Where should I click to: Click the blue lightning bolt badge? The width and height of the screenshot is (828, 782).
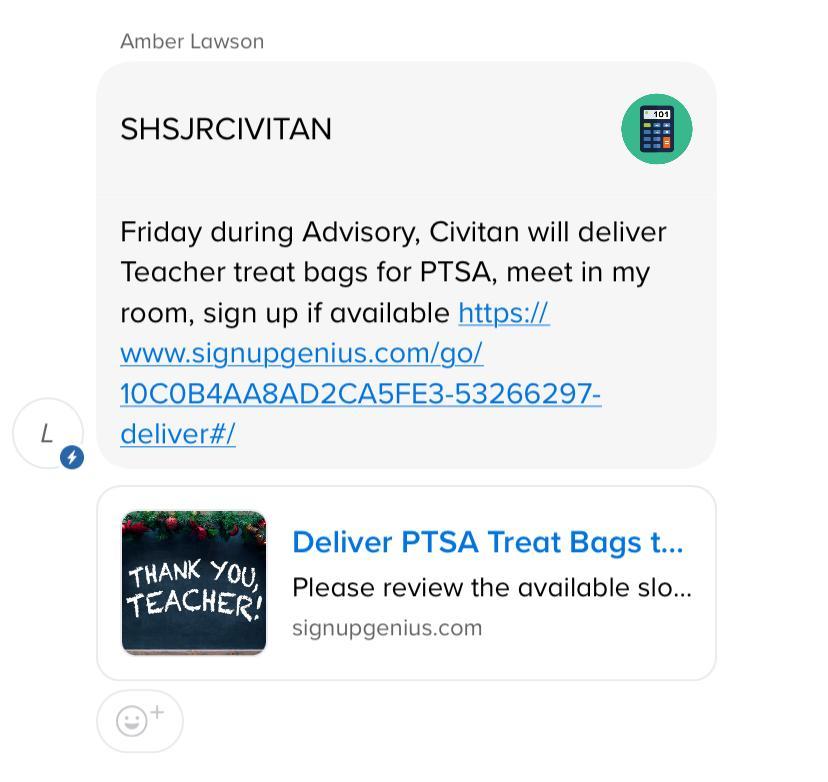tap(72, 457)
